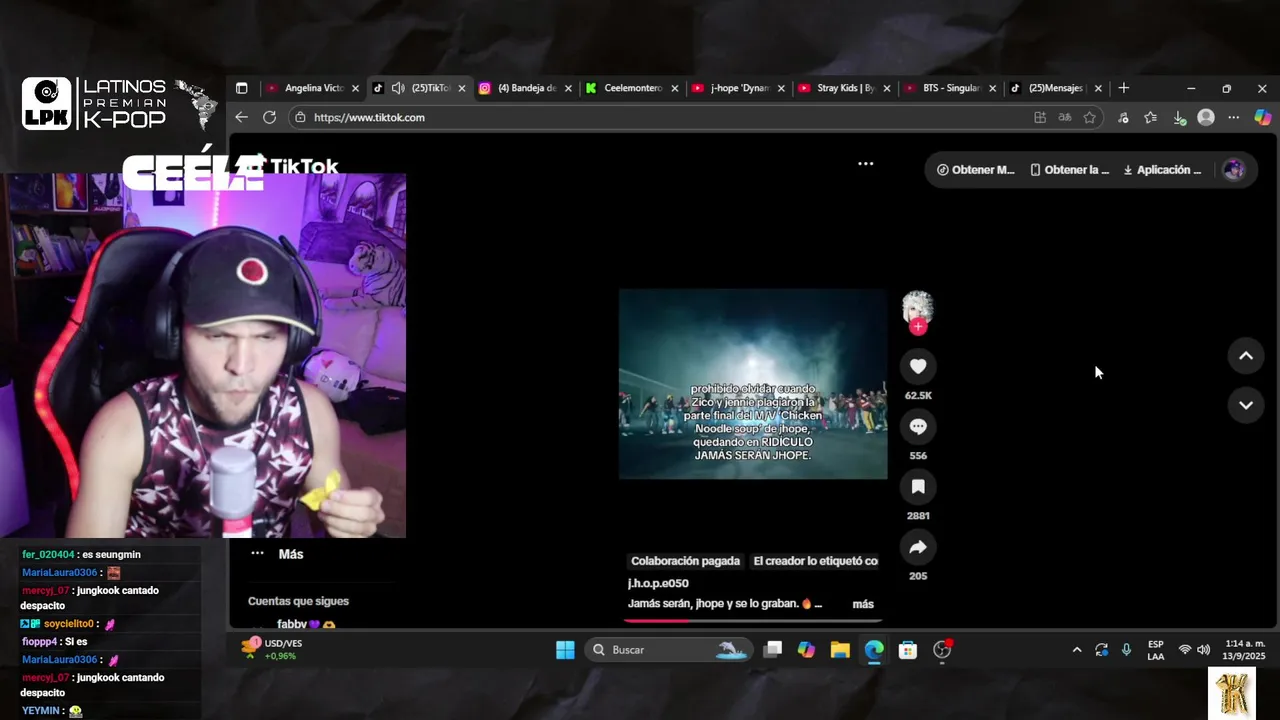This screenshot has width=1280, height=720.
Task: Bookmark the video showing 2881 saves
Action: tap(918, 487)
